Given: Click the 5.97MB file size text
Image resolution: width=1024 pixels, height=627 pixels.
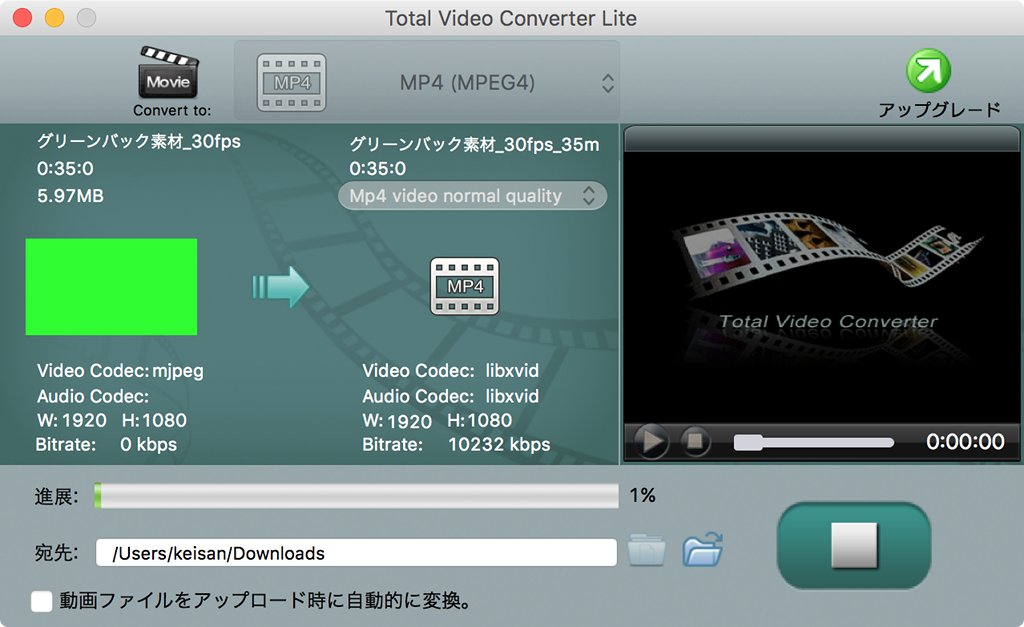Looking at the screenshot, I should click(71, 196).
